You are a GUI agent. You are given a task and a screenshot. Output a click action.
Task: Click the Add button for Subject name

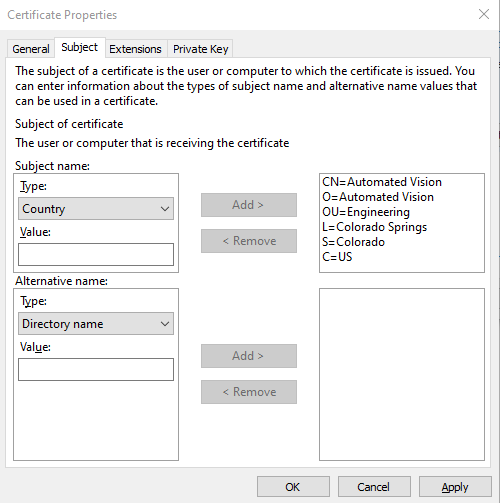tap(249, 205)
